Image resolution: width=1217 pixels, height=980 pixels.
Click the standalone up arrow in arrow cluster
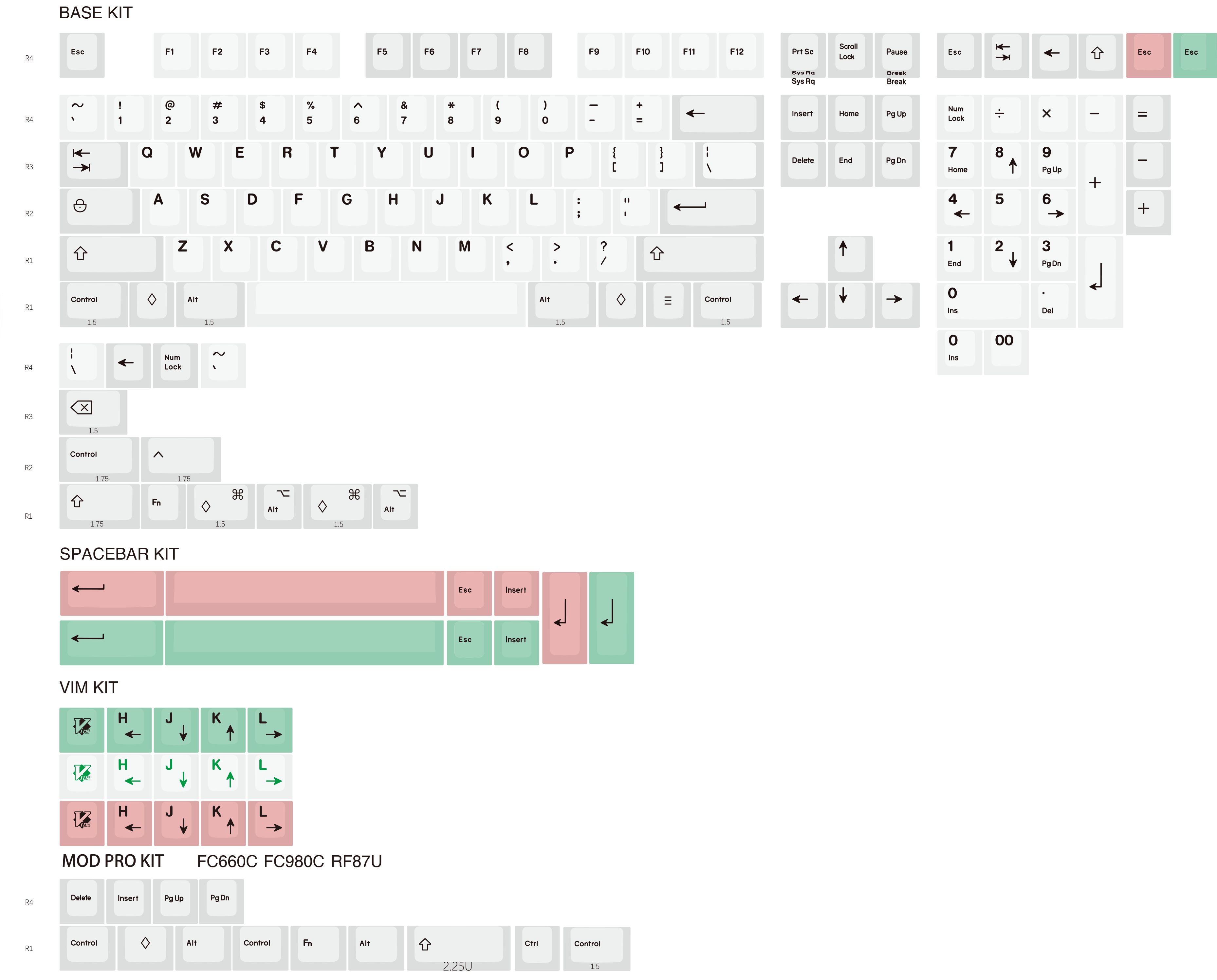click(850, 258)
